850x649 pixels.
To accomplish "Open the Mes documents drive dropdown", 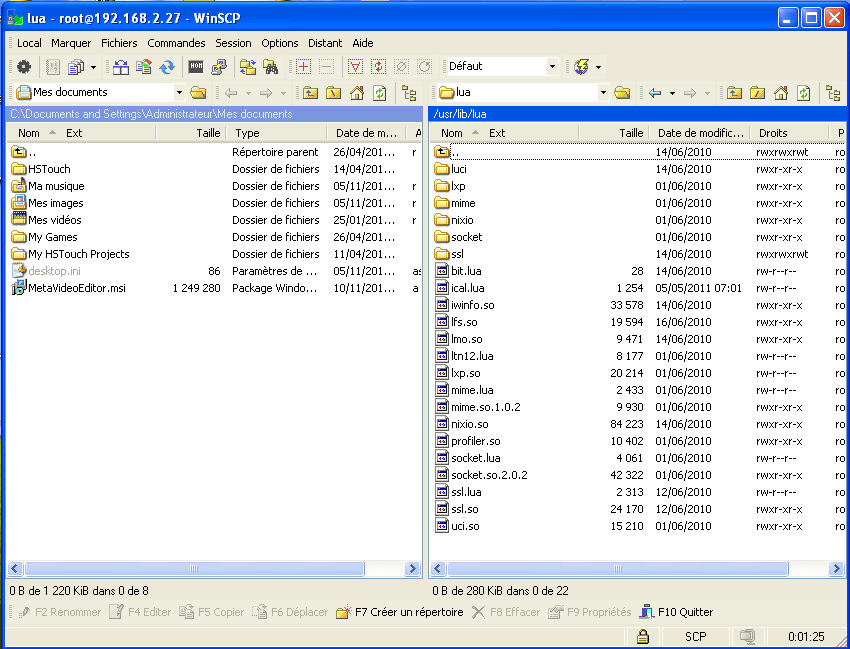I will [x=179, y=93].
